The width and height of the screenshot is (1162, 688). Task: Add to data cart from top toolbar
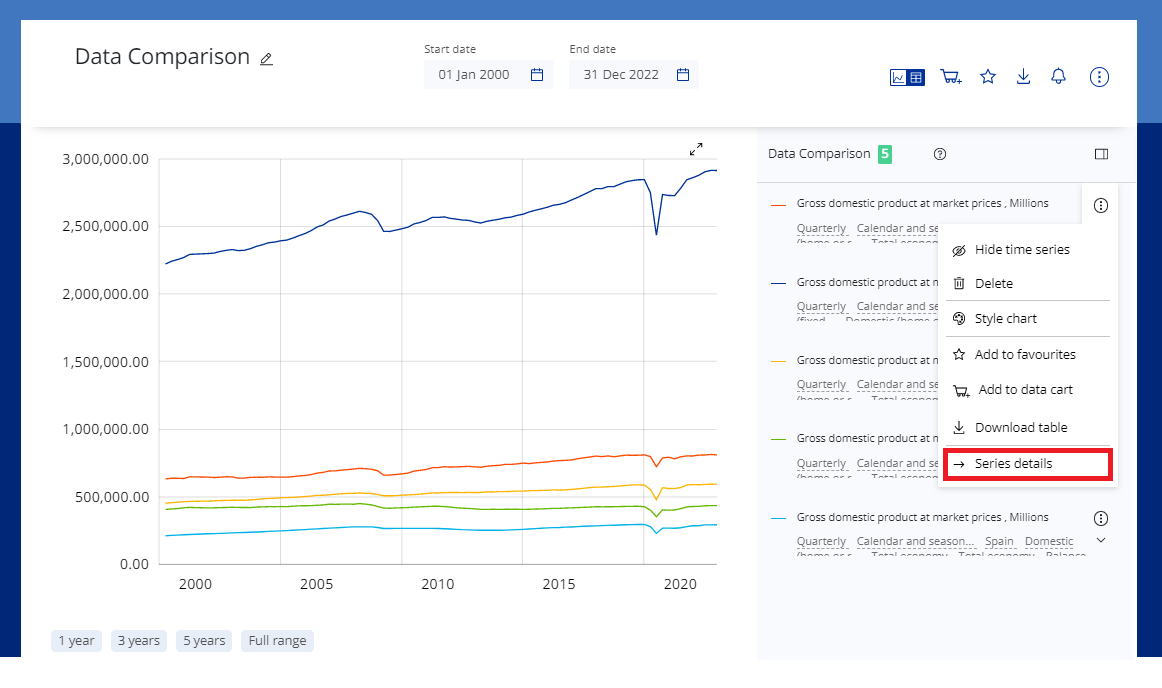tap(950, 77)
